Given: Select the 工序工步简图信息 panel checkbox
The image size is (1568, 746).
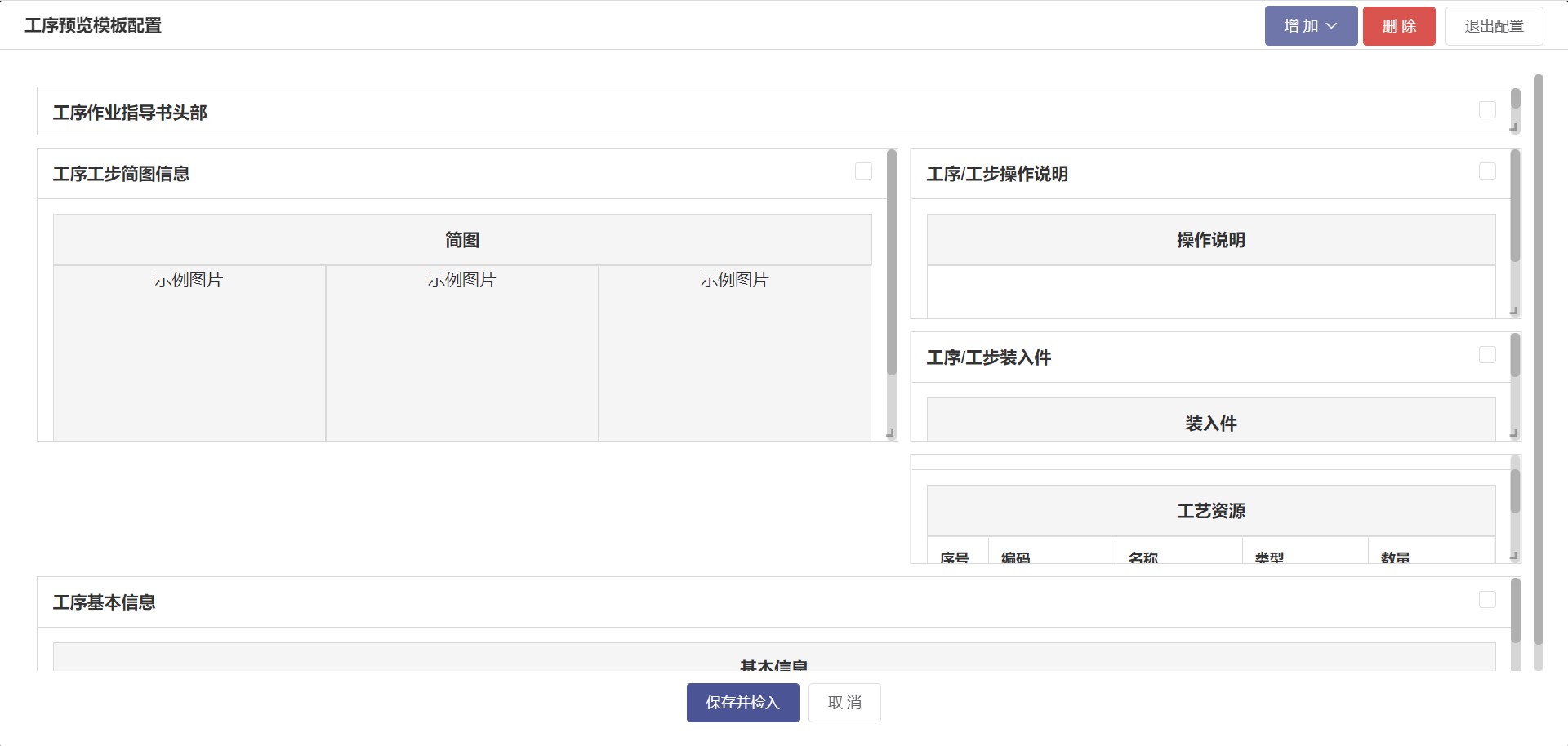Looking at the screenshot, I should (863, 171).
